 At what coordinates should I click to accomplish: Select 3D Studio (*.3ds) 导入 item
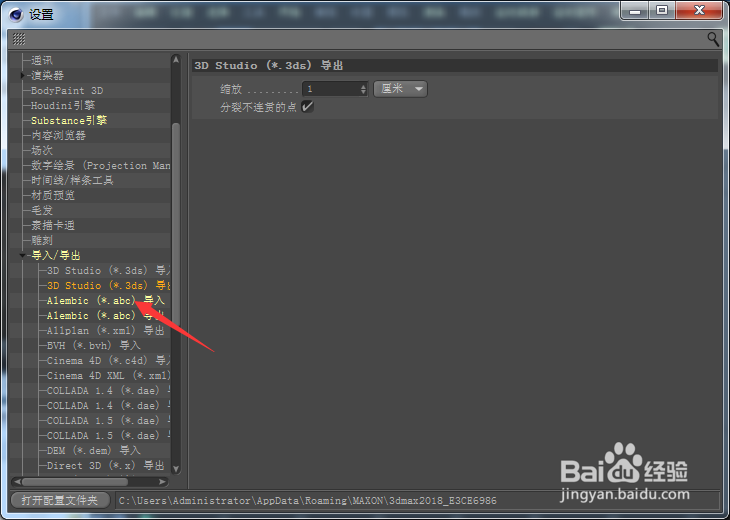(108, 270)
